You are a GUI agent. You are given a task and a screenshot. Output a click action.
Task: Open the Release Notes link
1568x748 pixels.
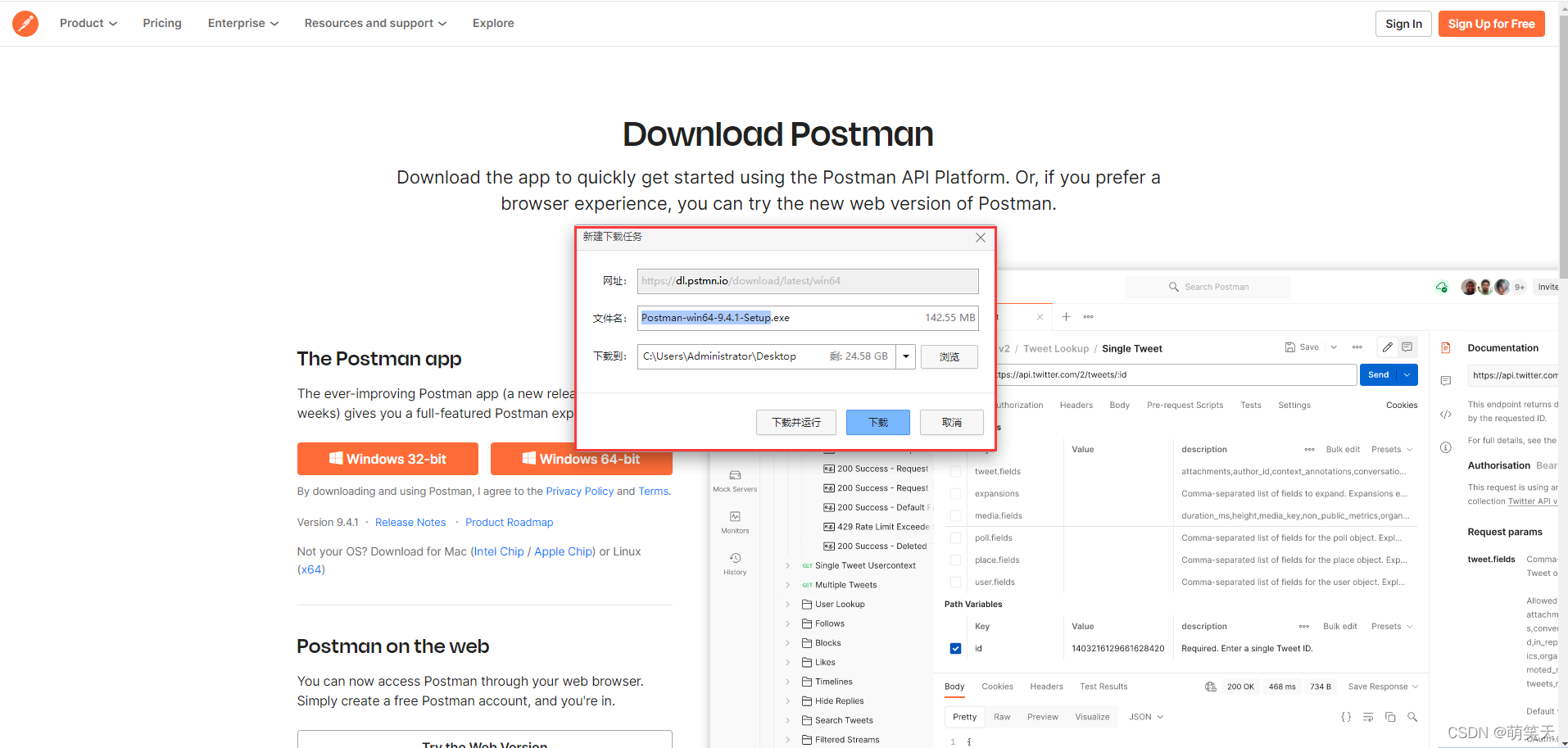coord(410,522)
